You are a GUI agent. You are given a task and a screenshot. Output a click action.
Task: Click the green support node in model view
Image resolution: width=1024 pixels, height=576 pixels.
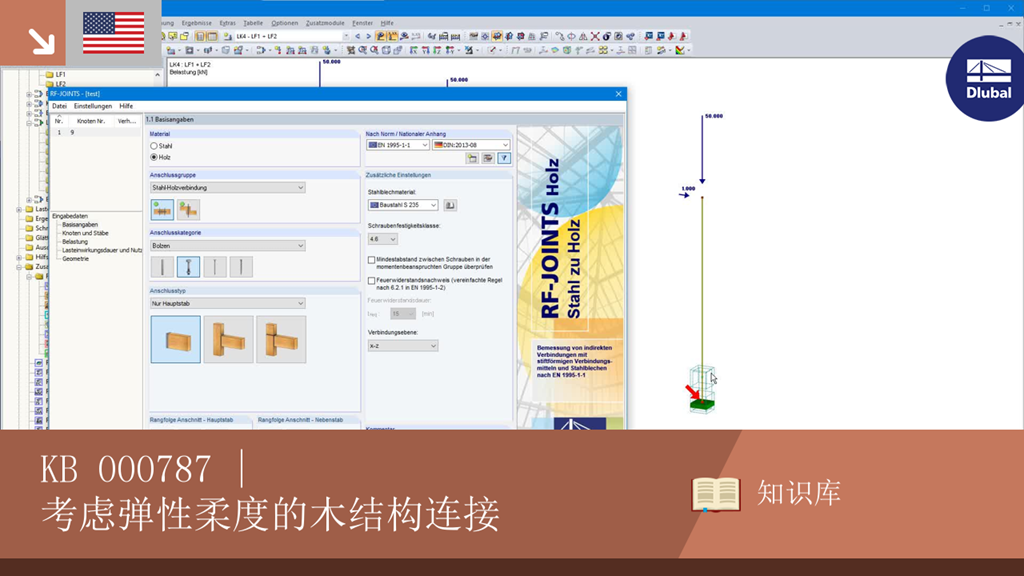click(702, 406)
